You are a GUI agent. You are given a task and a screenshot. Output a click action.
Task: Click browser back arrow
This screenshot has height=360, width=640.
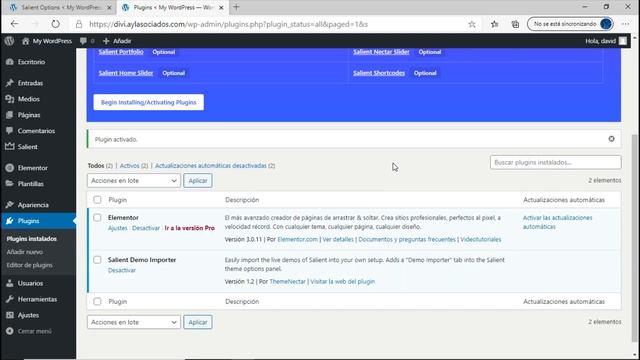pyautogui.click(x=15, y=24)
